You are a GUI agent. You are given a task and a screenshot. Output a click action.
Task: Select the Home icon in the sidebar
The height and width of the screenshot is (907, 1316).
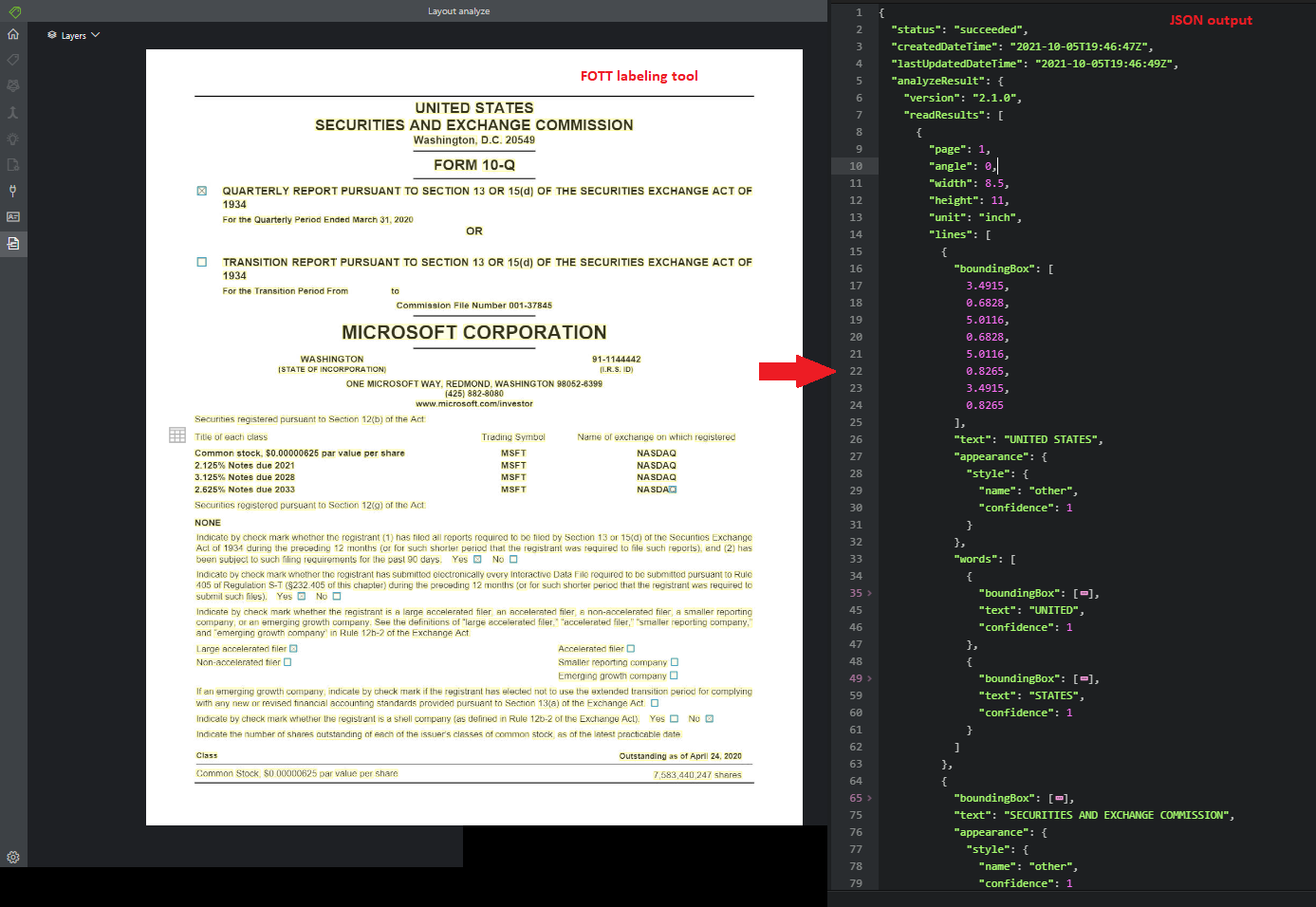click(13, 33)
